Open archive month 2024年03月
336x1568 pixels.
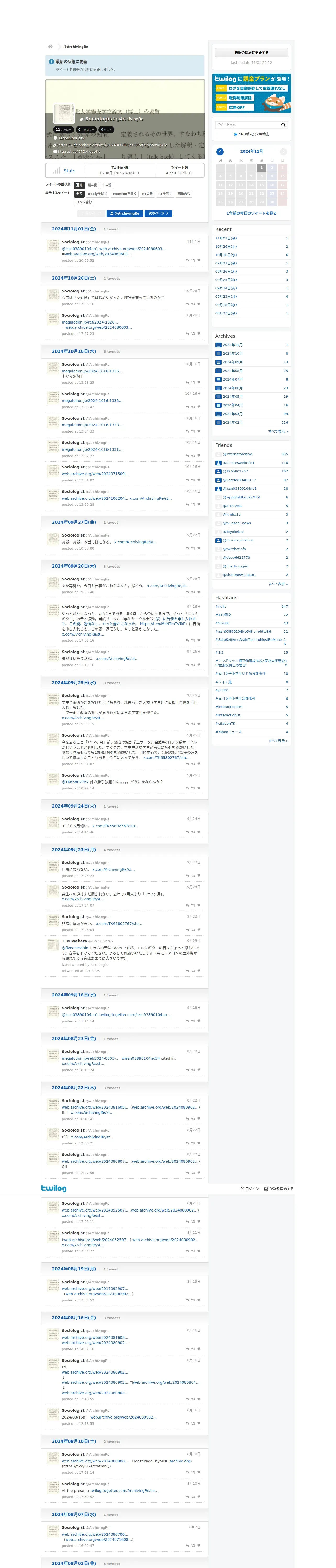tap(232, 414)
